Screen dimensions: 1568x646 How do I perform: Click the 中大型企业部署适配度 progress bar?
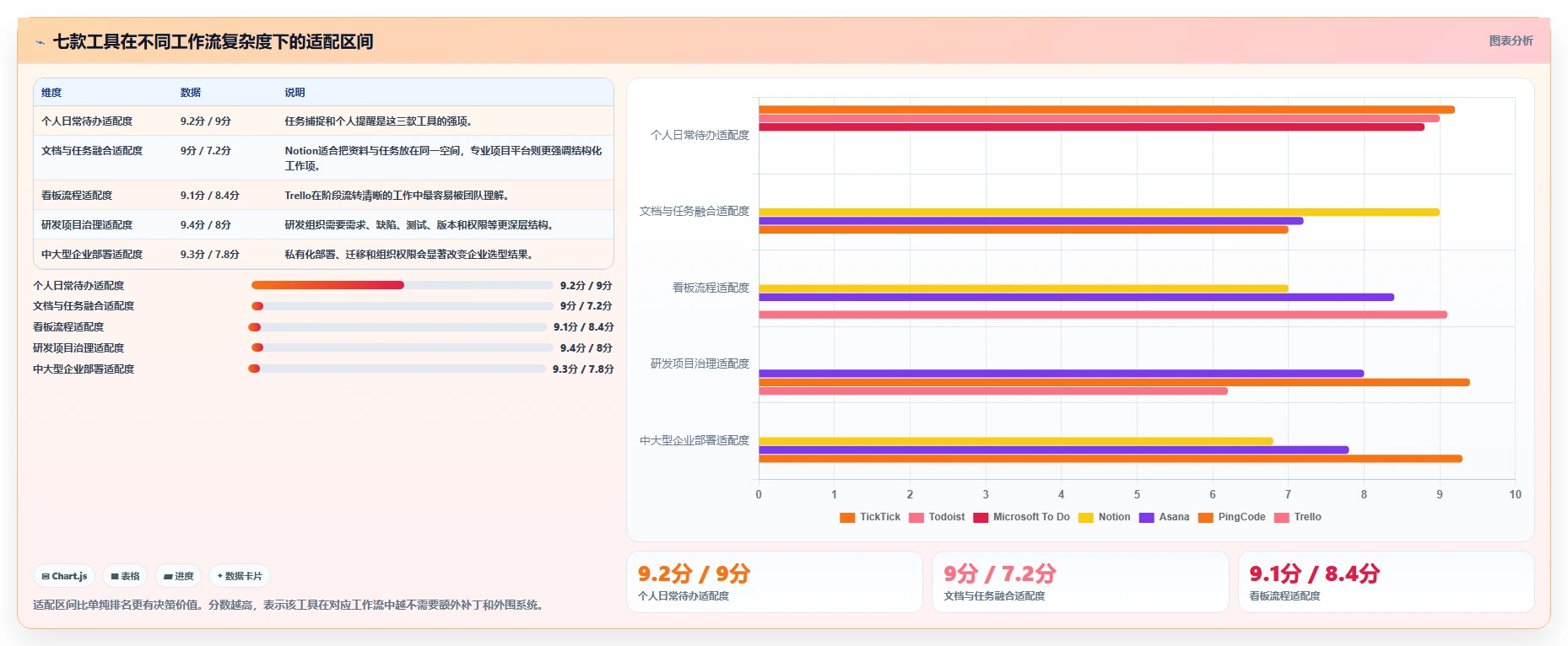coord(397,369)
